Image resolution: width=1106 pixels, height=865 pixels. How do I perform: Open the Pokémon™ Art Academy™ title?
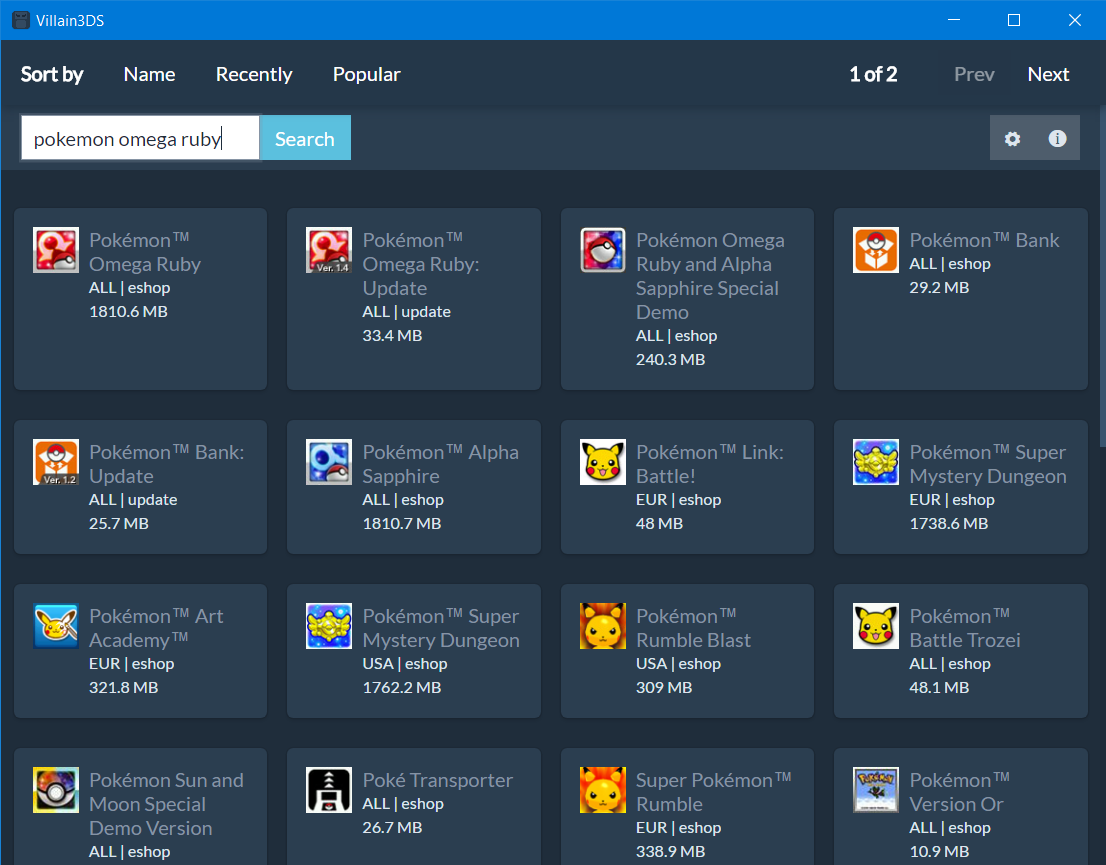point(156,628)
